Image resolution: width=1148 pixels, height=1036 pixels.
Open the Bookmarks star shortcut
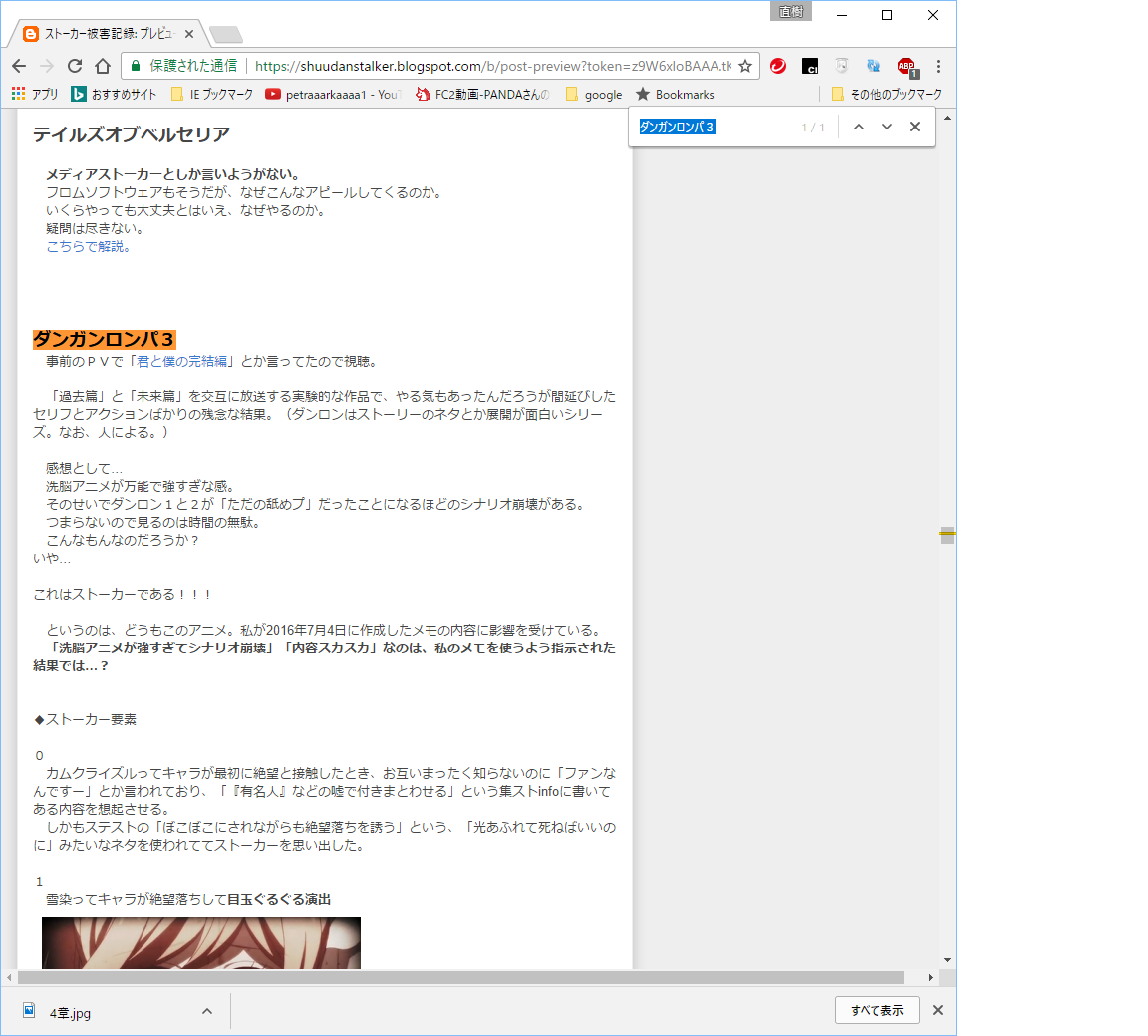tap(675, 95)
